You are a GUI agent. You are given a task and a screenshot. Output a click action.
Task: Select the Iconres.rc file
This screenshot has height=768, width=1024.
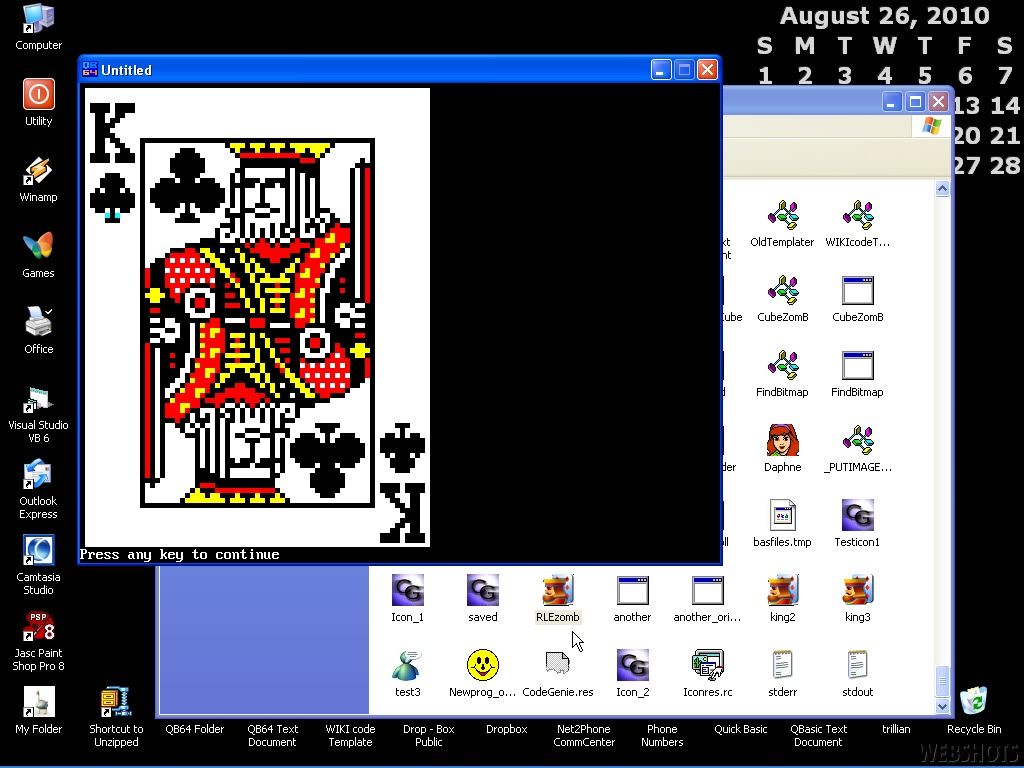tap(707, 675)
